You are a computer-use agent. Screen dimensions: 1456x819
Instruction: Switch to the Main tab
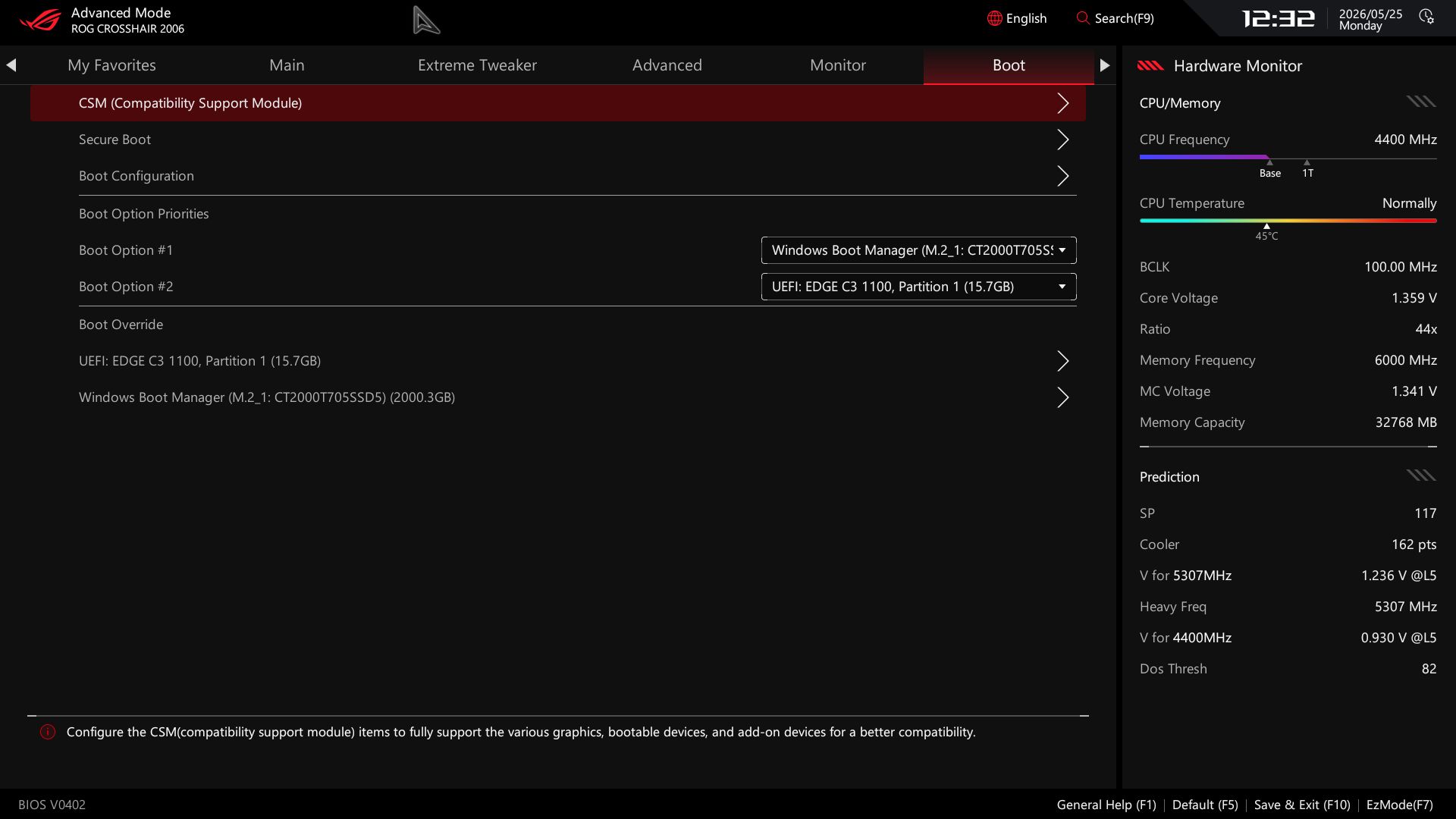(x=287, y=65)
